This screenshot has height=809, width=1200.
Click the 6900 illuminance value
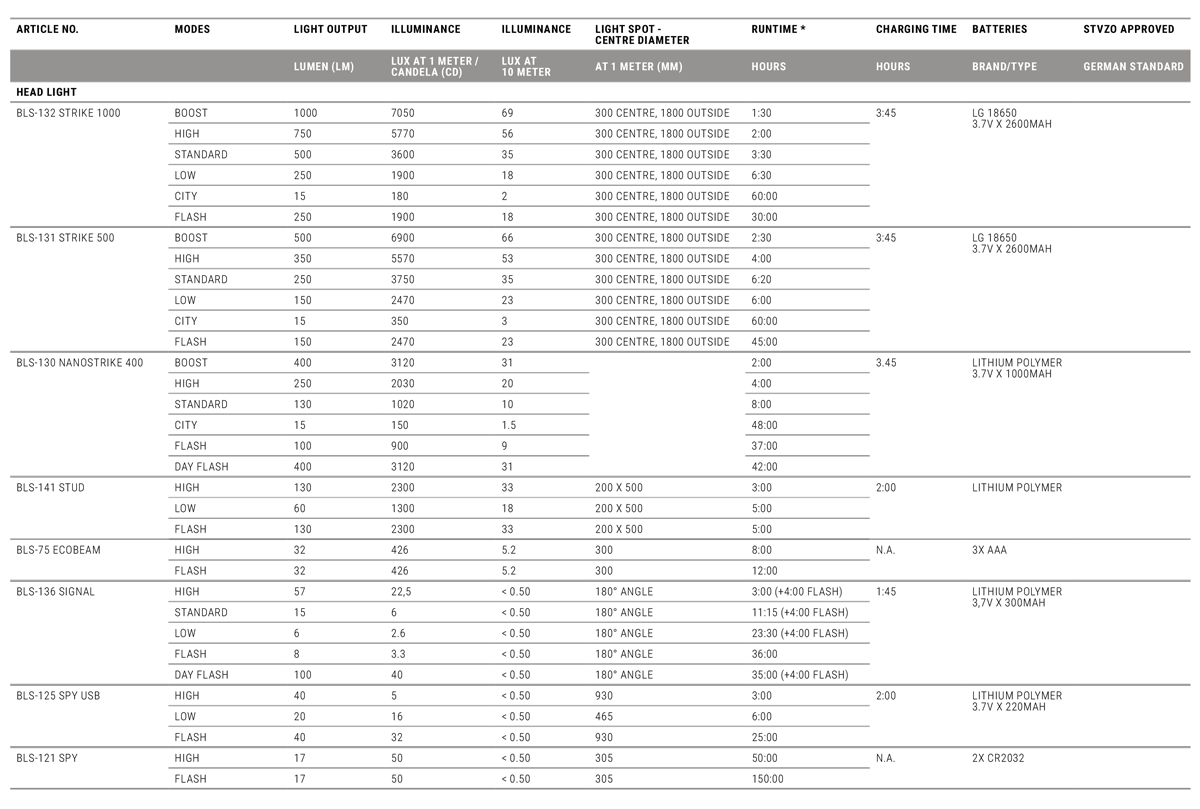click(403, 238)
